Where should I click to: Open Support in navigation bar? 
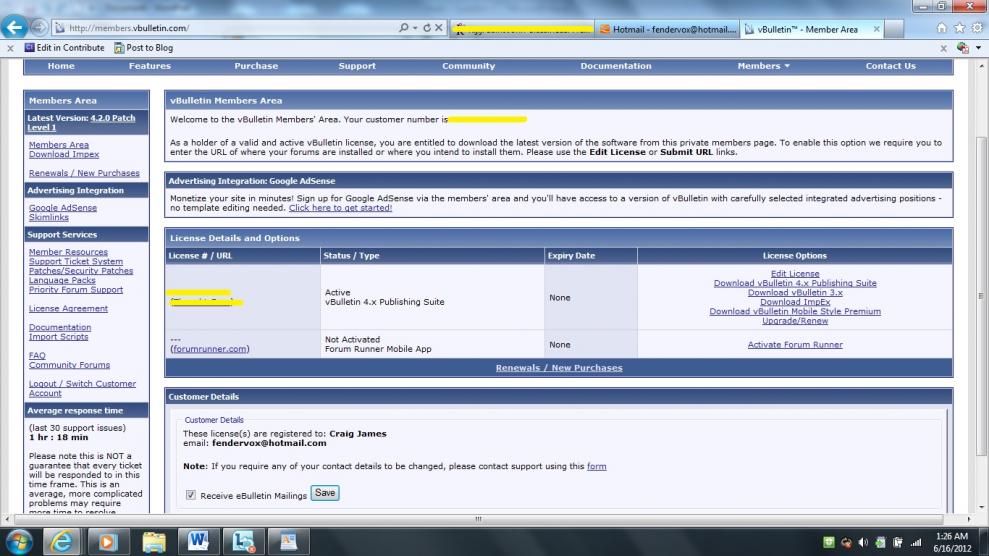[x=357, y=66]
